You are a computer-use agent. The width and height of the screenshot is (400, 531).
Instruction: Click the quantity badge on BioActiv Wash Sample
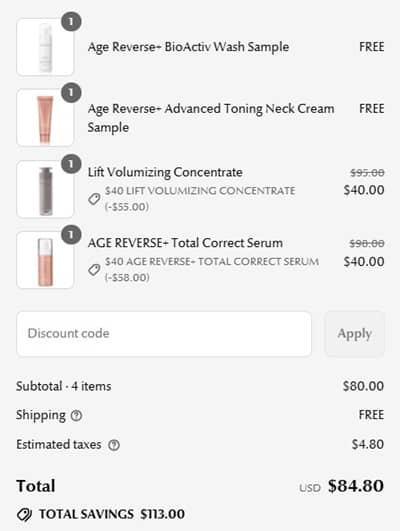coord(71,22)
